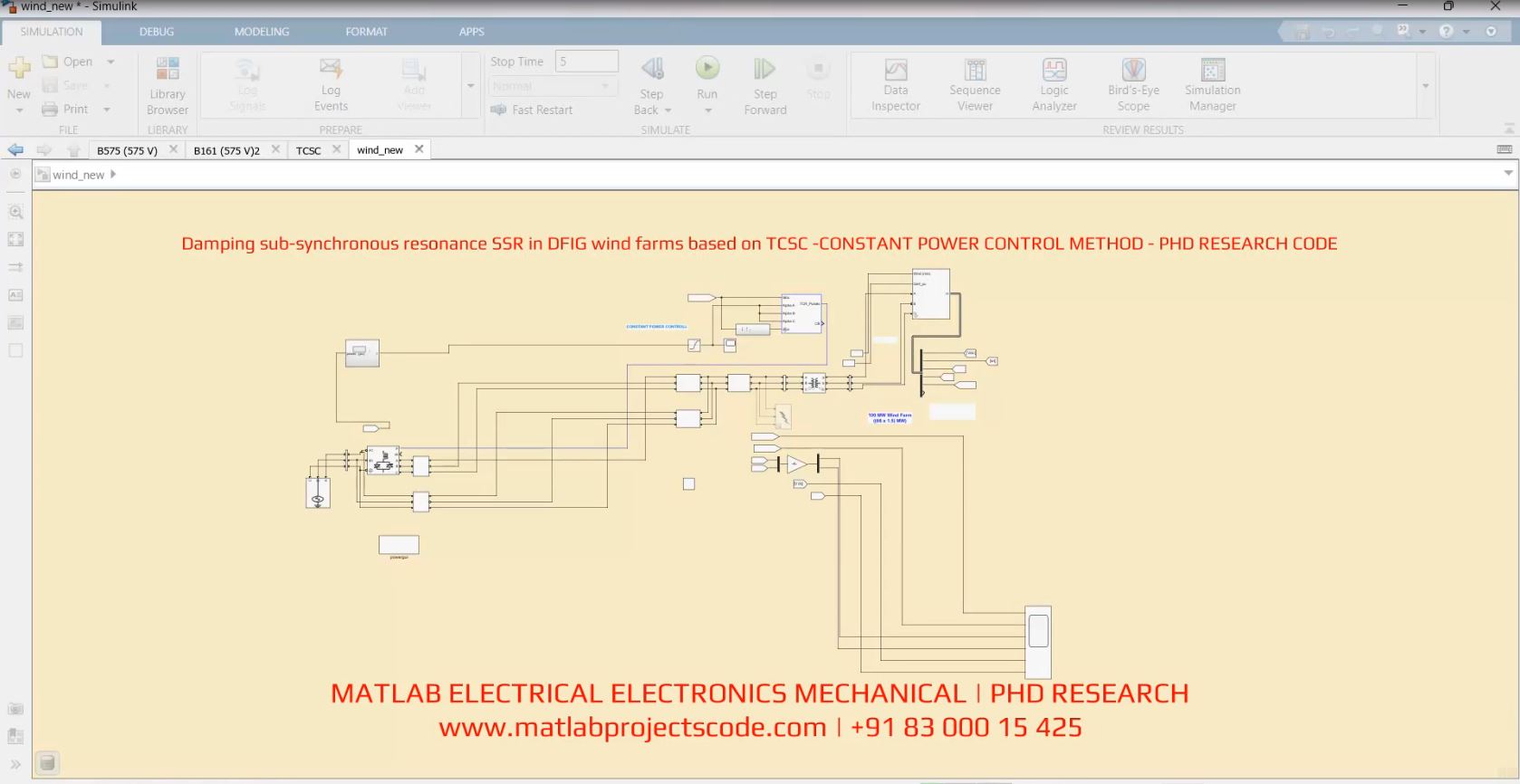Viewport: 1520px width, 784px height.
Task: Click the quick access Redo icon
Action: coord(1352,32)
